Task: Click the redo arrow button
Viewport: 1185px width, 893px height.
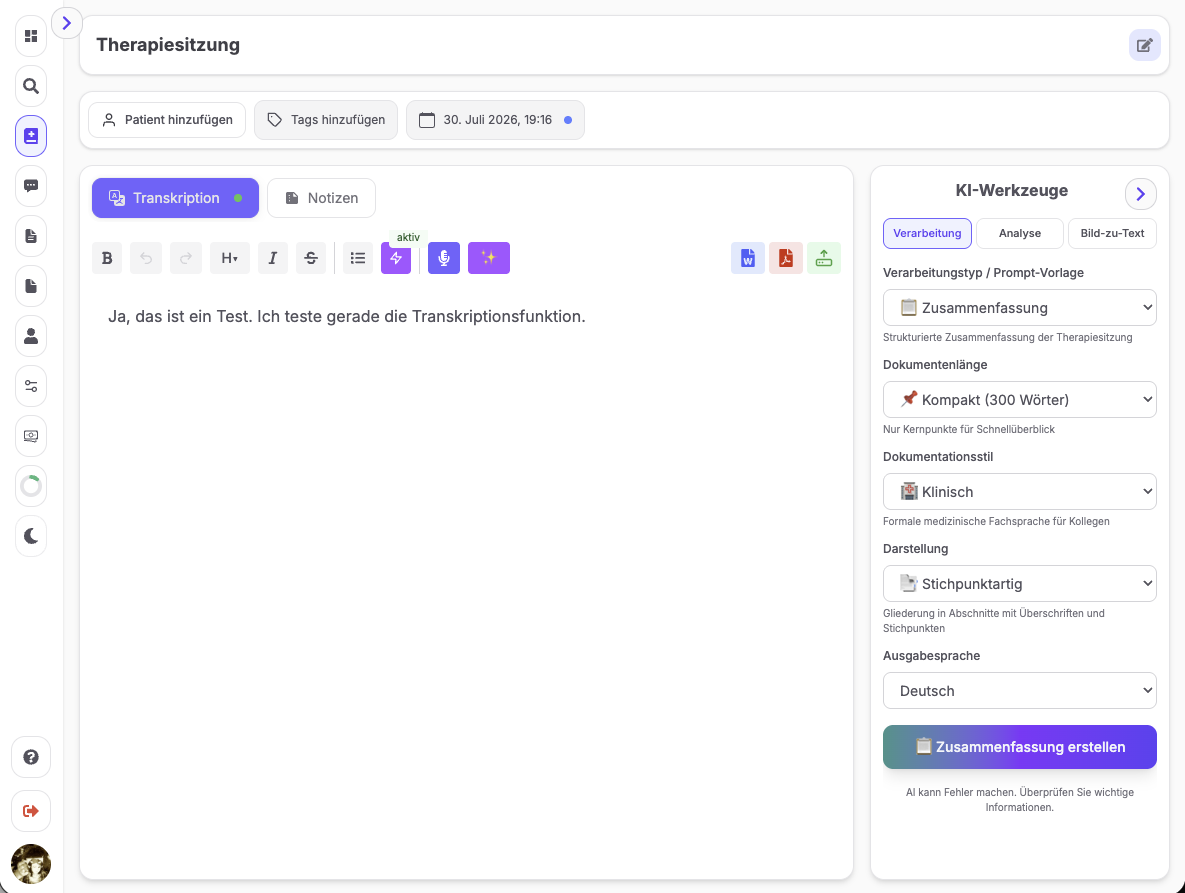Action: point(186,258)
